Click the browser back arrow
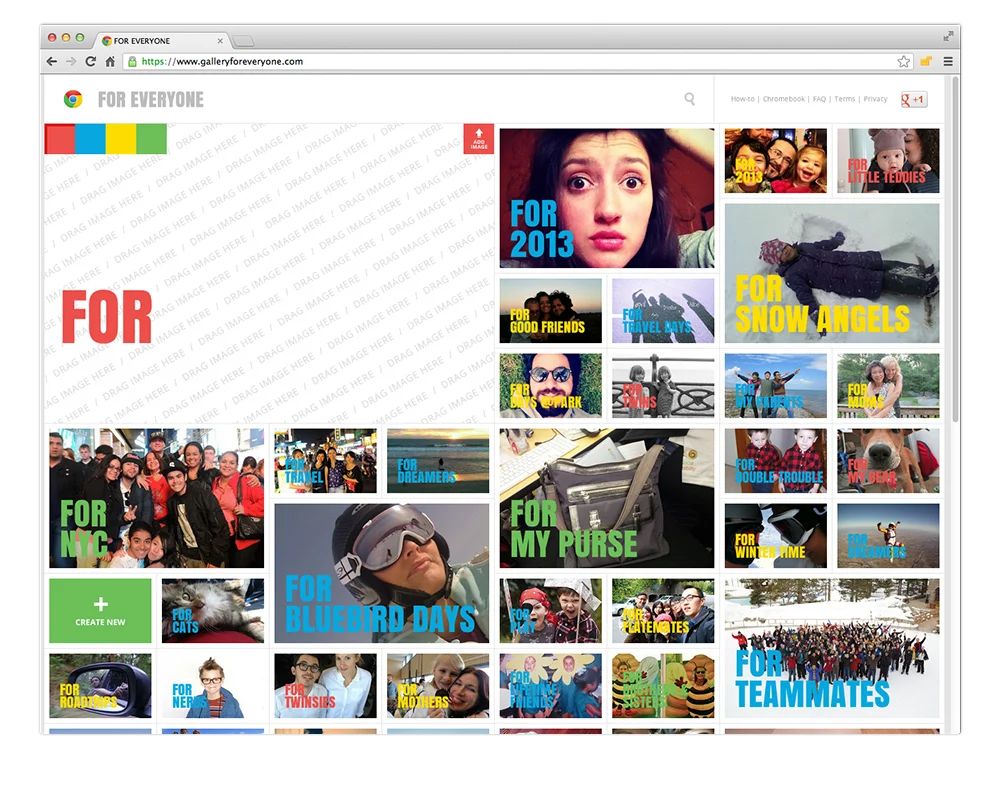The width and height of the screenshot is (1000, 789). click(x=52, y=61)
